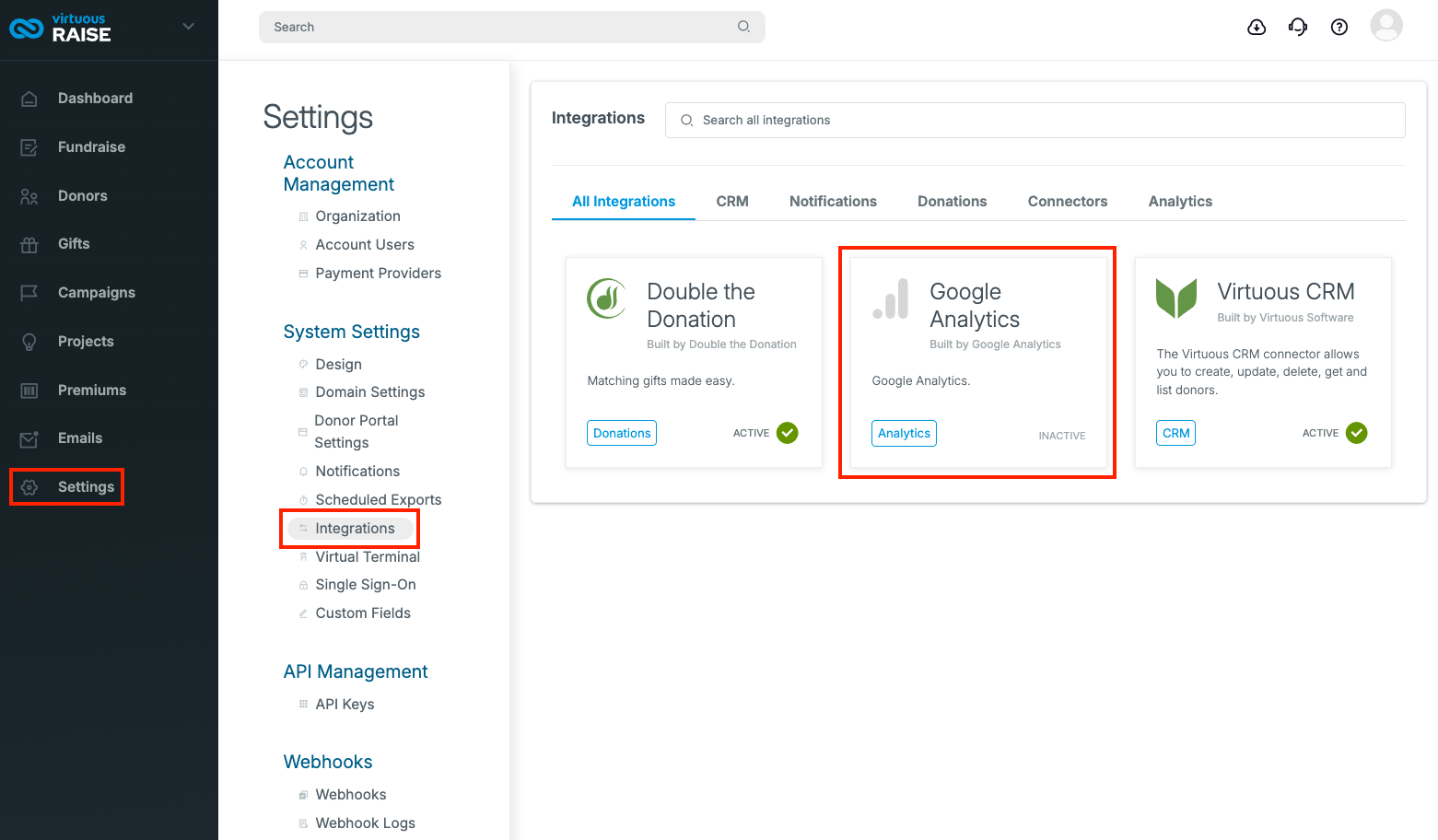Navigate to Campaigns in sidebar
This screenshot has height=840, width=1438.
pos(97,293)
